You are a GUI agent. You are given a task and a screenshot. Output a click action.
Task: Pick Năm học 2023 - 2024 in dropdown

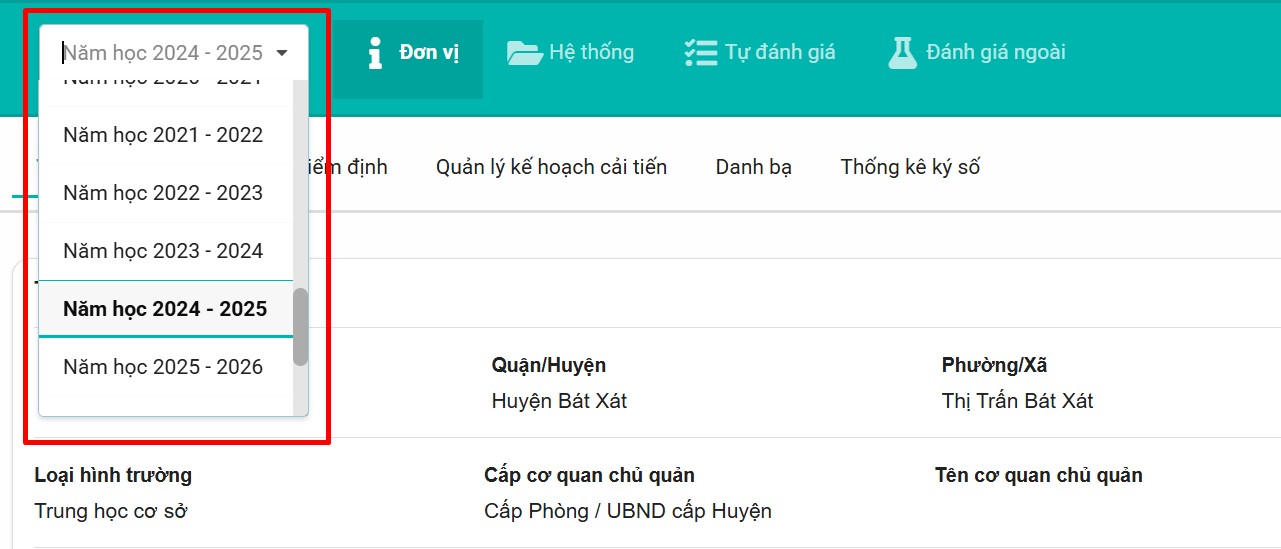tap(163, 251)
